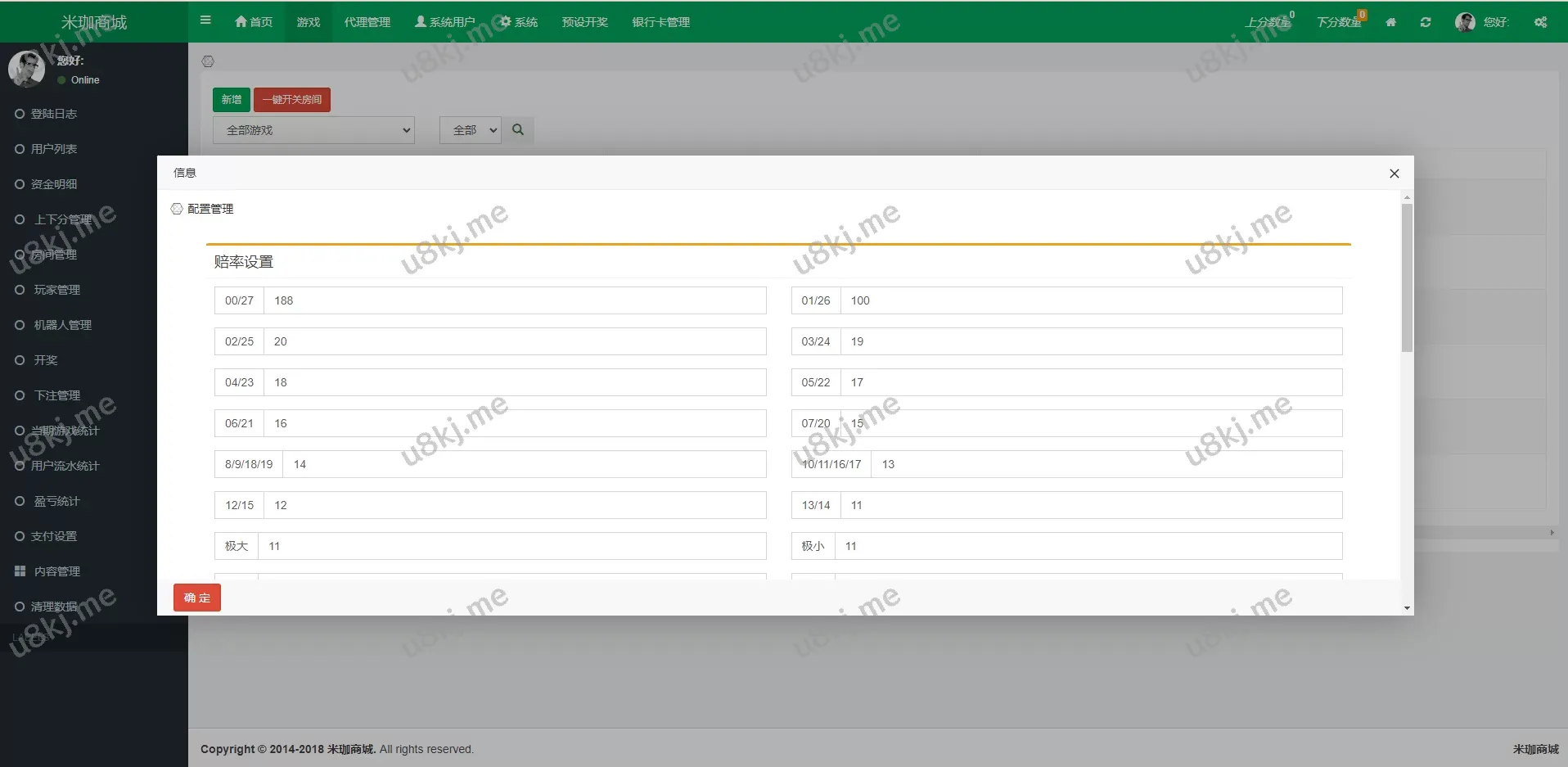Click the dialog's vertical scrollbar thumb
Screen dimensions: 1568x767
[x=1407, y=278]
